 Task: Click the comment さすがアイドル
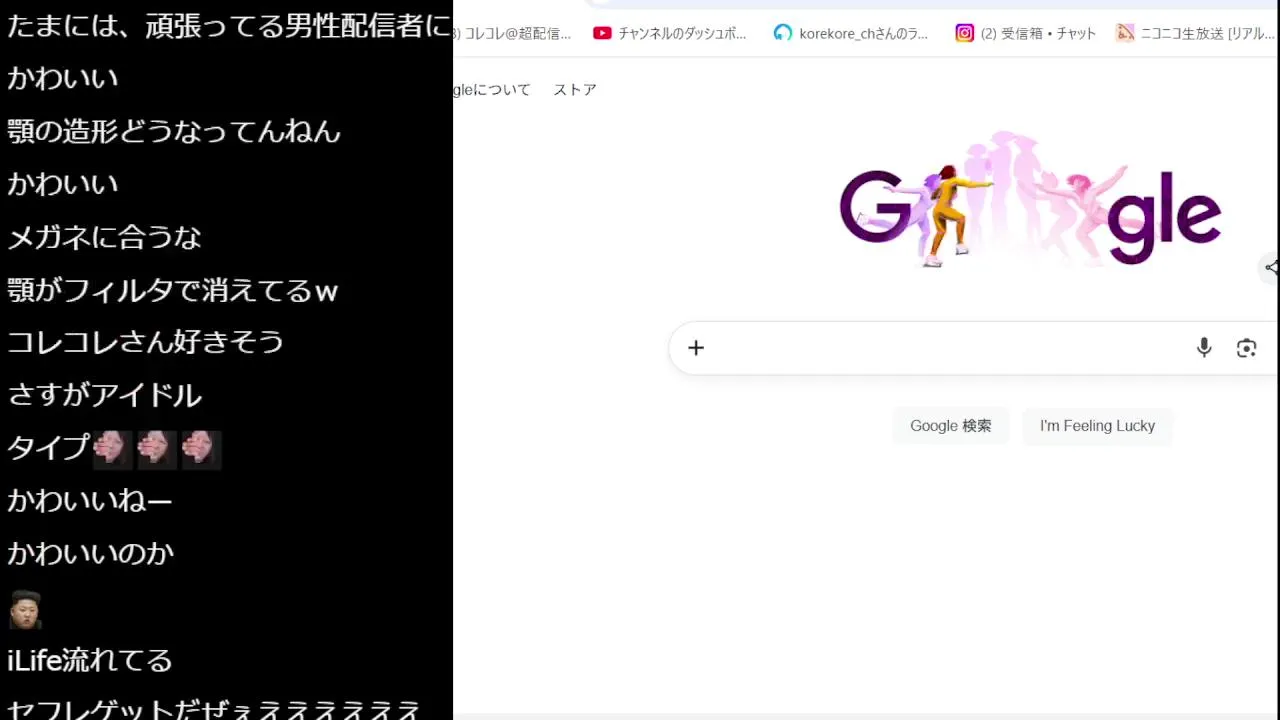tap(105, 395)
